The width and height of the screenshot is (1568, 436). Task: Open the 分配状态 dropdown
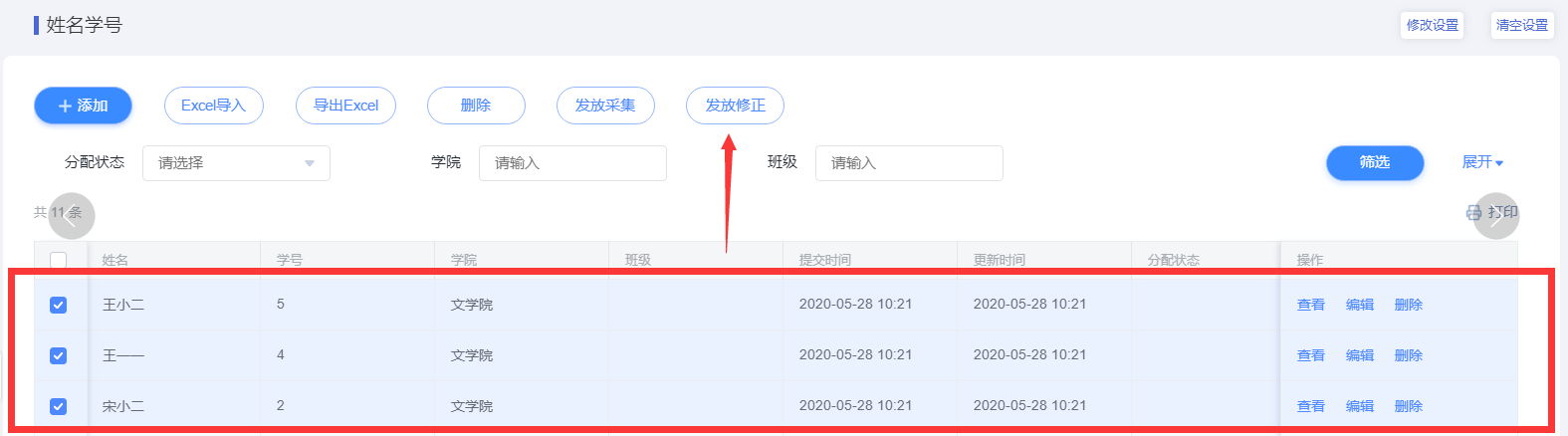(x=236, y=163)
